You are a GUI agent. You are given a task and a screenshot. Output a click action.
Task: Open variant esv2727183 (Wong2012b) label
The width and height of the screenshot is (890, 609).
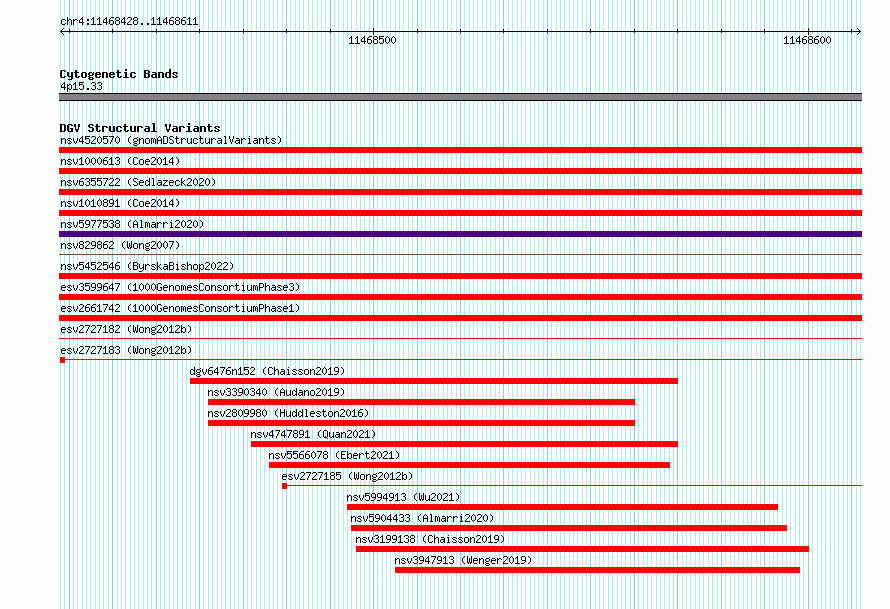[x=126, y=350]
